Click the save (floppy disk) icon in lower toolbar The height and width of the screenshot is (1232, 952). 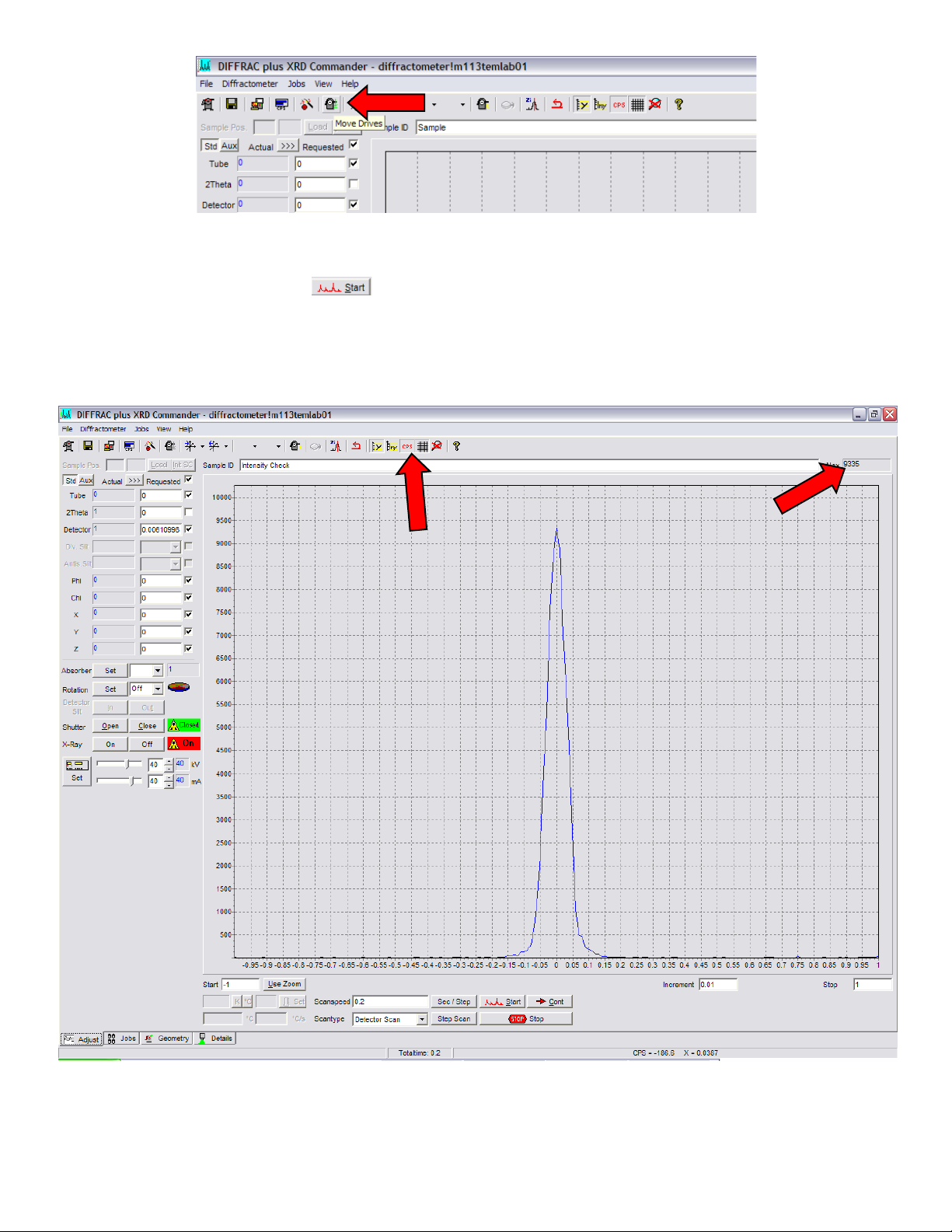(88, 446)
